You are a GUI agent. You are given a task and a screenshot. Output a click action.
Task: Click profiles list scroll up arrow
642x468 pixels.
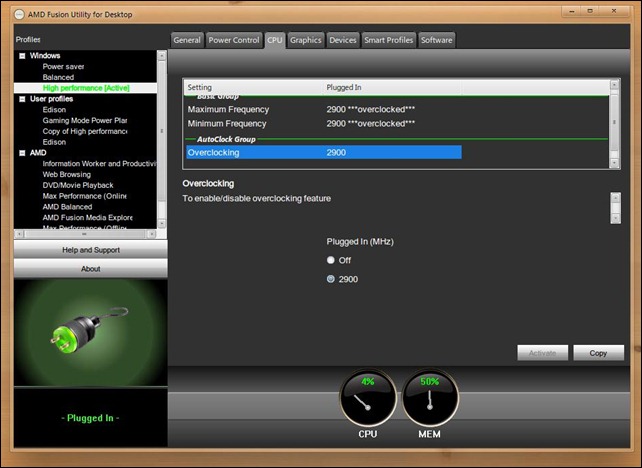click(162, 56)
